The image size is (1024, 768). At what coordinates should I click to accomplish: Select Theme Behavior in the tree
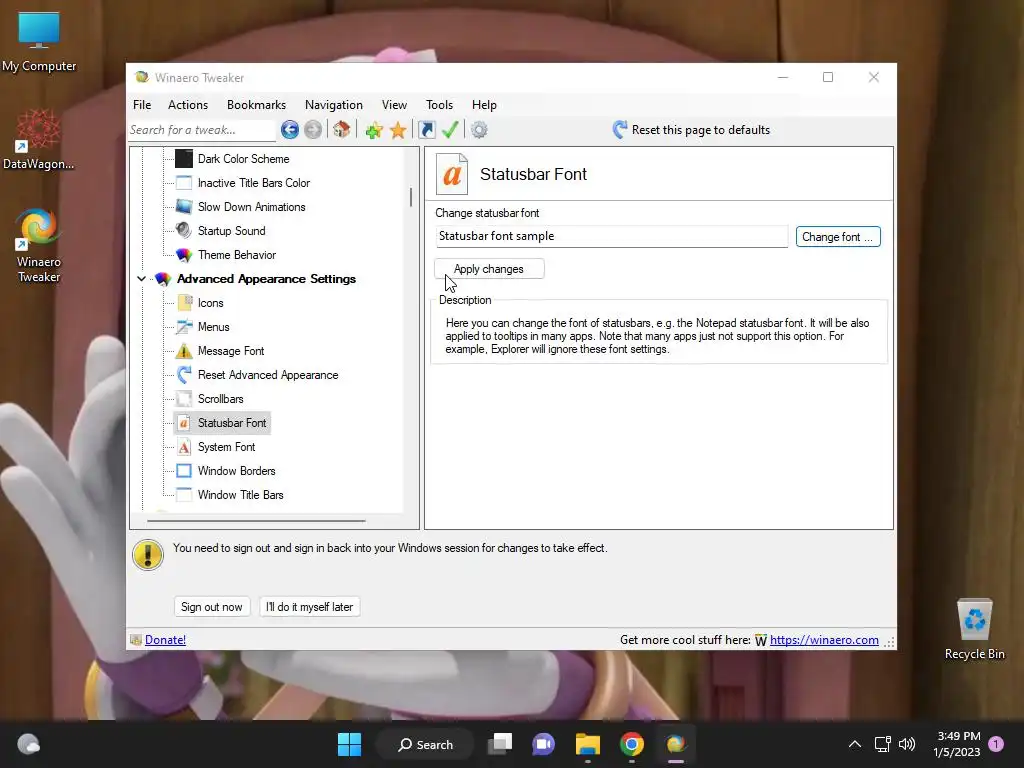(x=237, y=255)
